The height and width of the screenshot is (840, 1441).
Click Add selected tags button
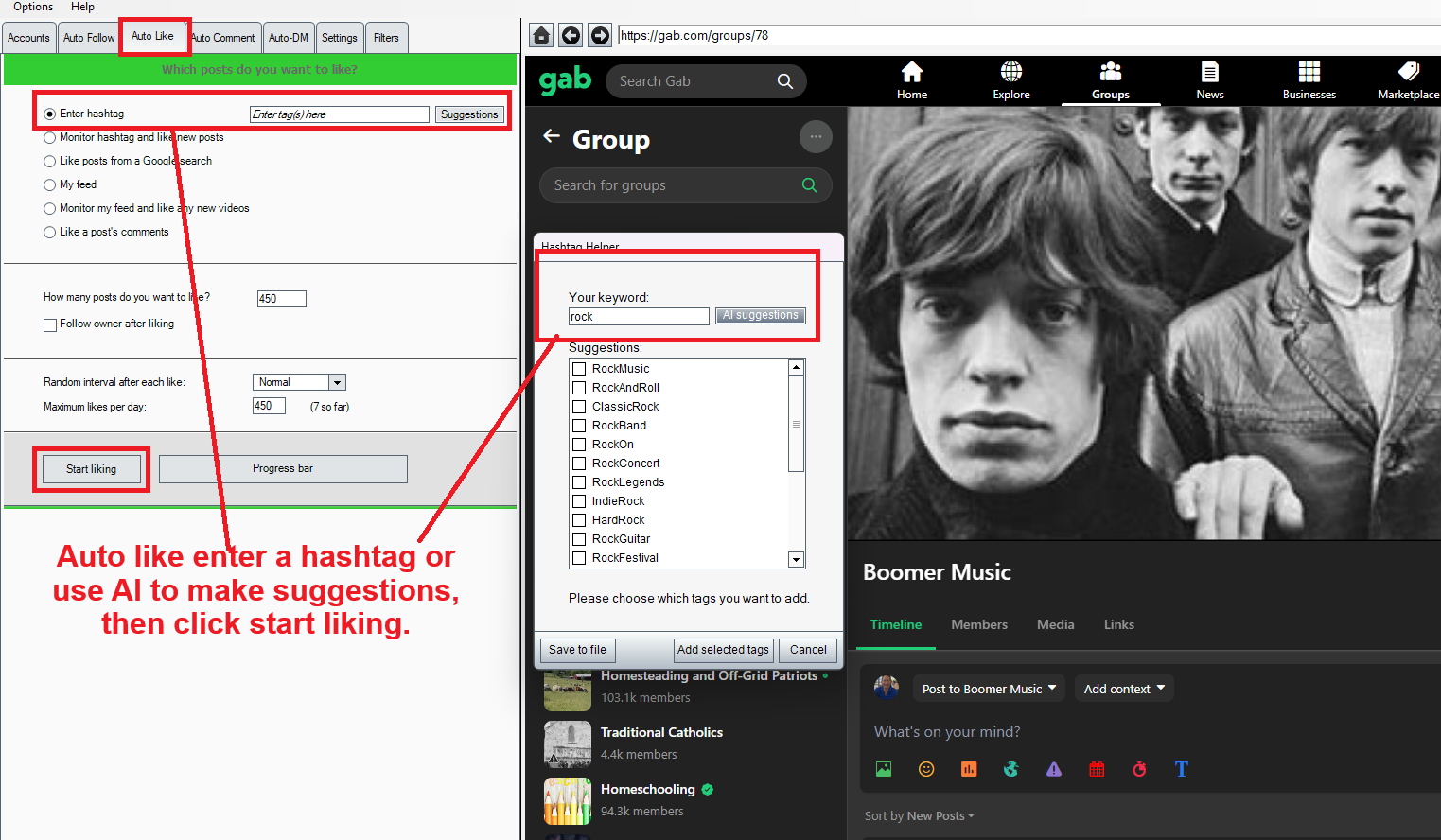click(x=723, y=650)
